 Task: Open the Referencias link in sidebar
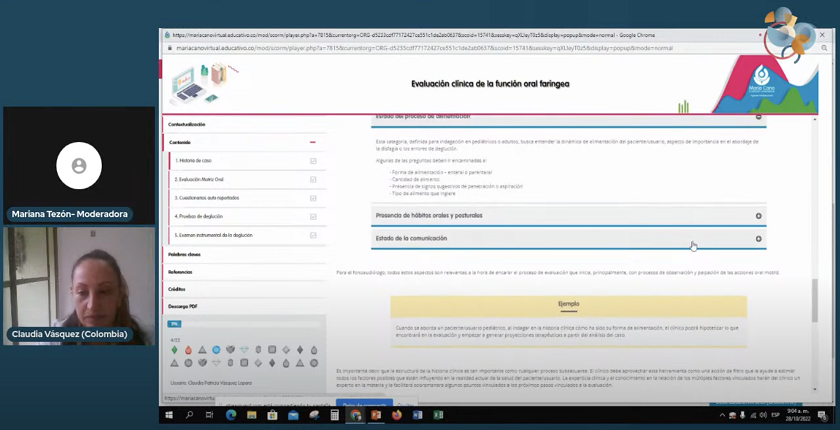click(x=180, y=272)
